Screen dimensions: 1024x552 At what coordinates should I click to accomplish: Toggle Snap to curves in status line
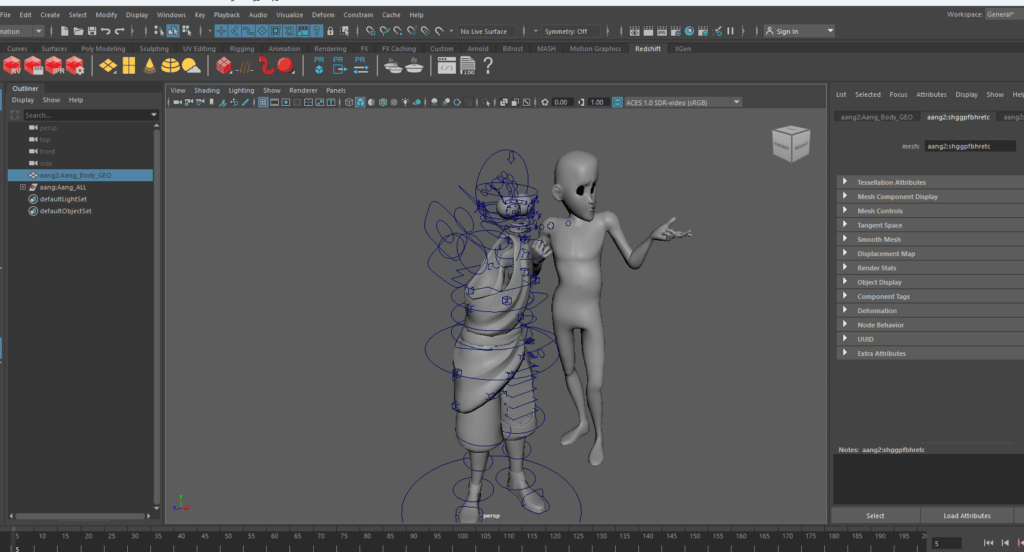point(384,31)
